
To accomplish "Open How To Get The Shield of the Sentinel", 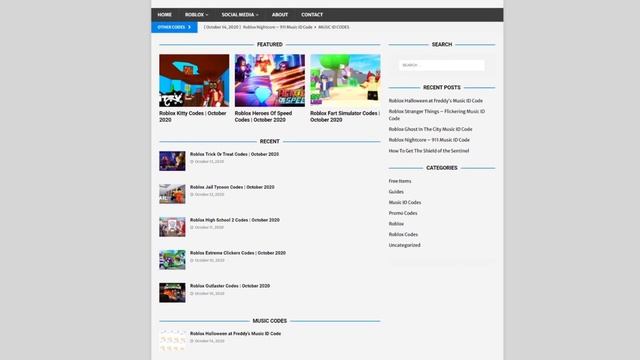I will point(429,151).
